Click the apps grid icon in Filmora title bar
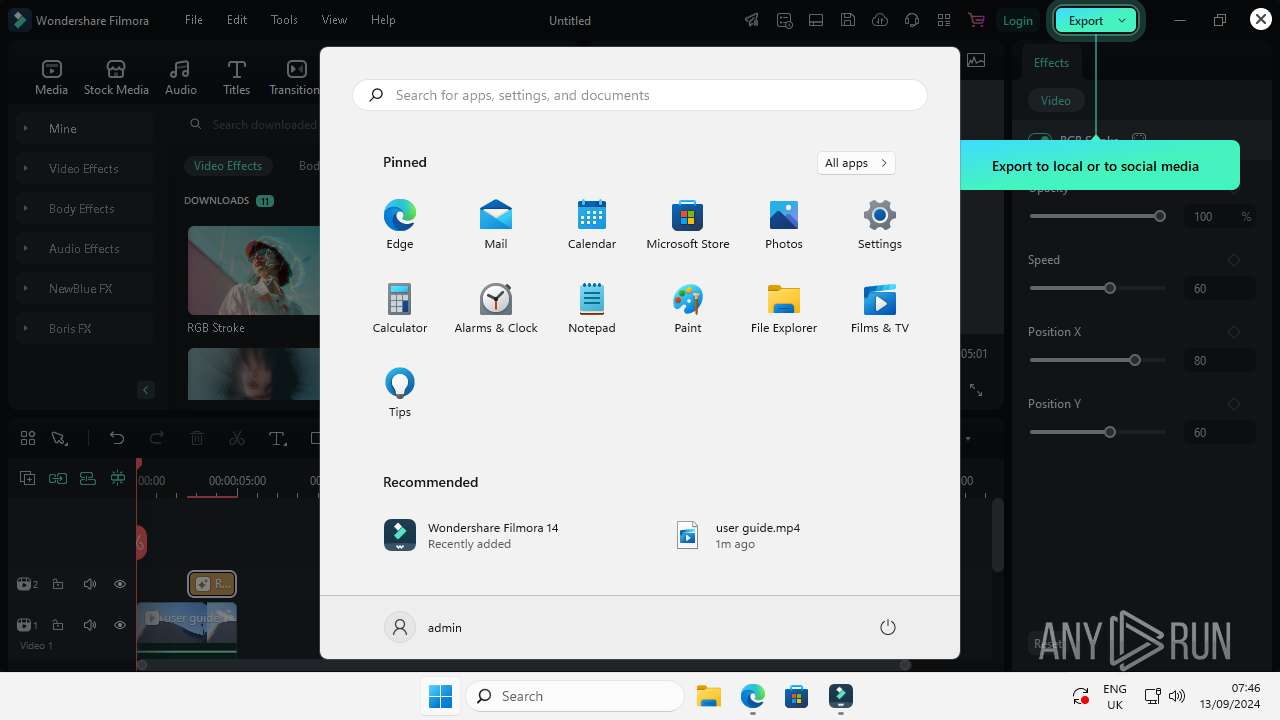Screen dimensions: 1280x720 (x=944, y=20)
